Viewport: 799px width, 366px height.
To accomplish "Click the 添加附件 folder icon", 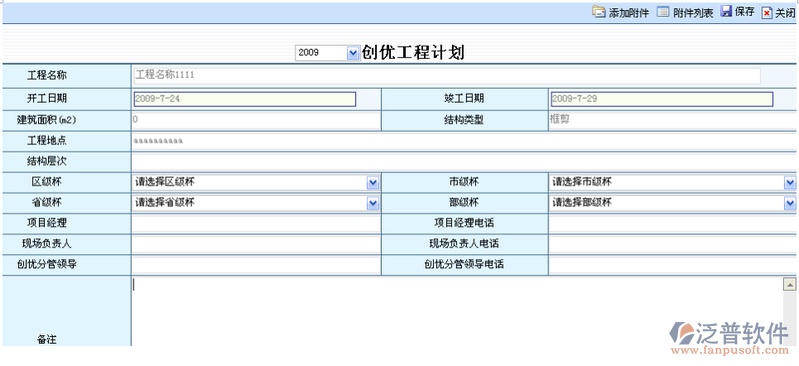I will tap(599, 12).
